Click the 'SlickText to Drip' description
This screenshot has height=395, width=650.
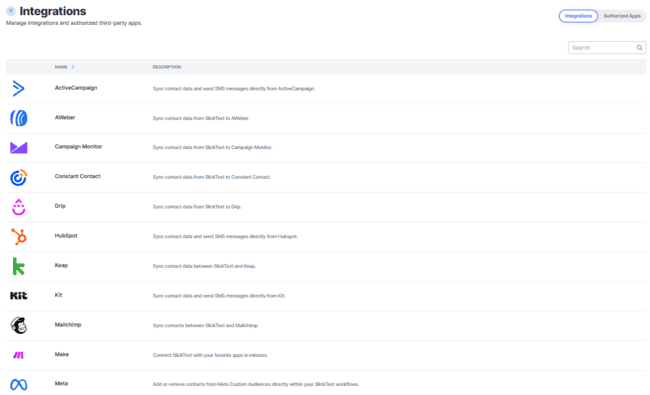point(197,207)
